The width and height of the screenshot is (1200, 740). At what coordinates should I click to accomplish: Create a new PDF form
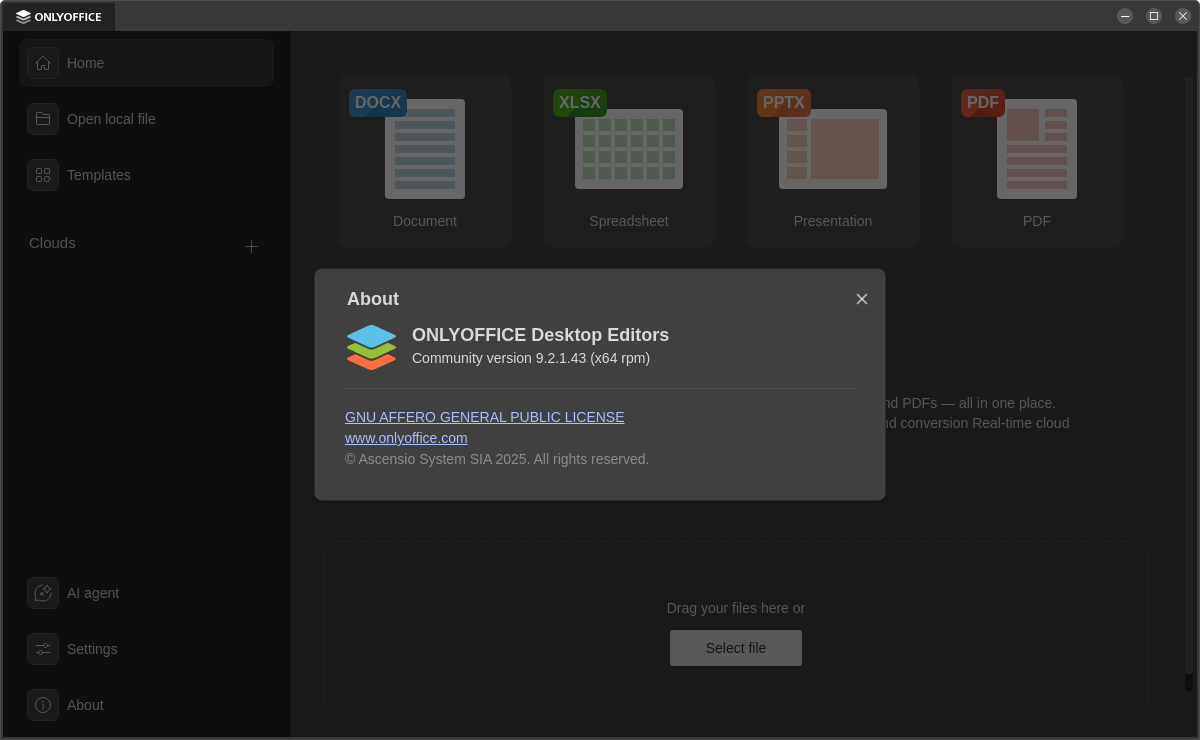1037,160
